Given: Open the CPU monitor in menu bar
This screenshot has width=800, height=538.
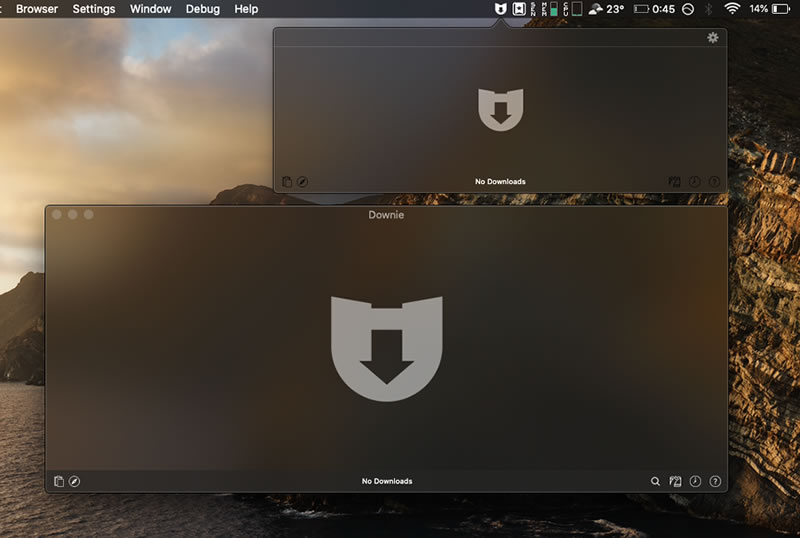Looking at the screenshot, I should [573, 9].
